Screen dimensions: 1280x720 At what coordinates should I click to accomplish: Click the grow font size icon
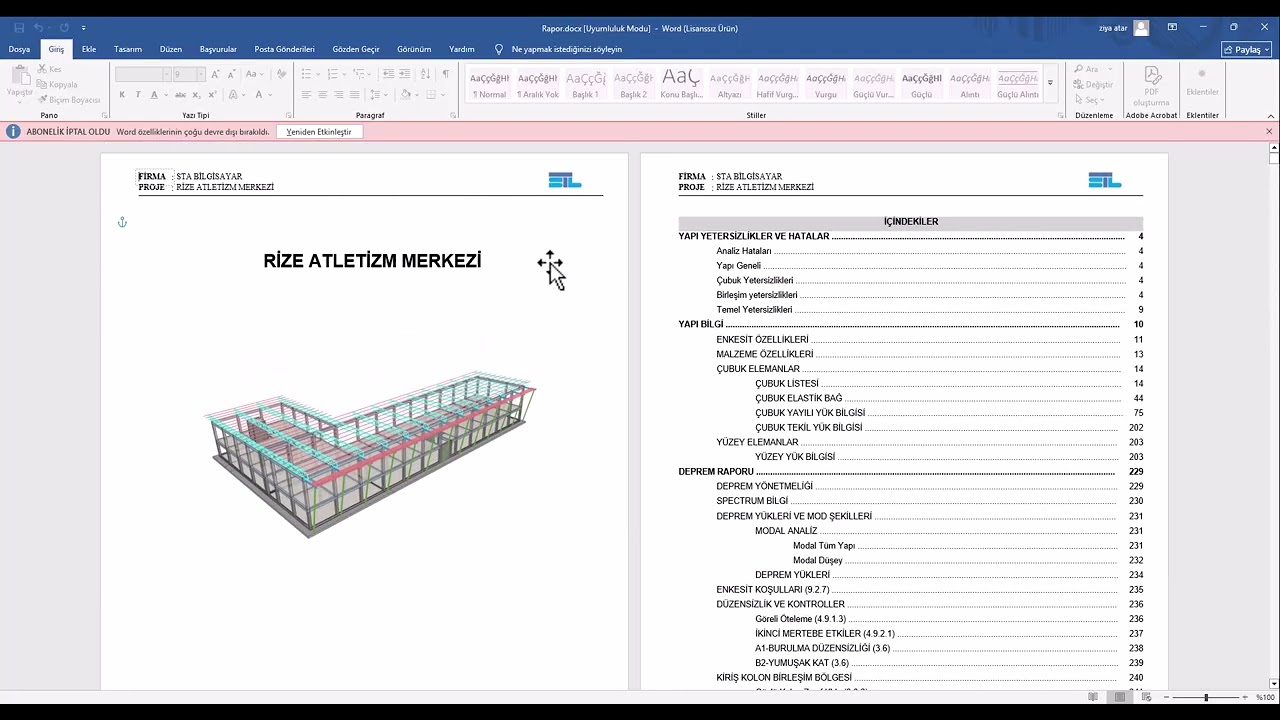[x=215, y=74]
